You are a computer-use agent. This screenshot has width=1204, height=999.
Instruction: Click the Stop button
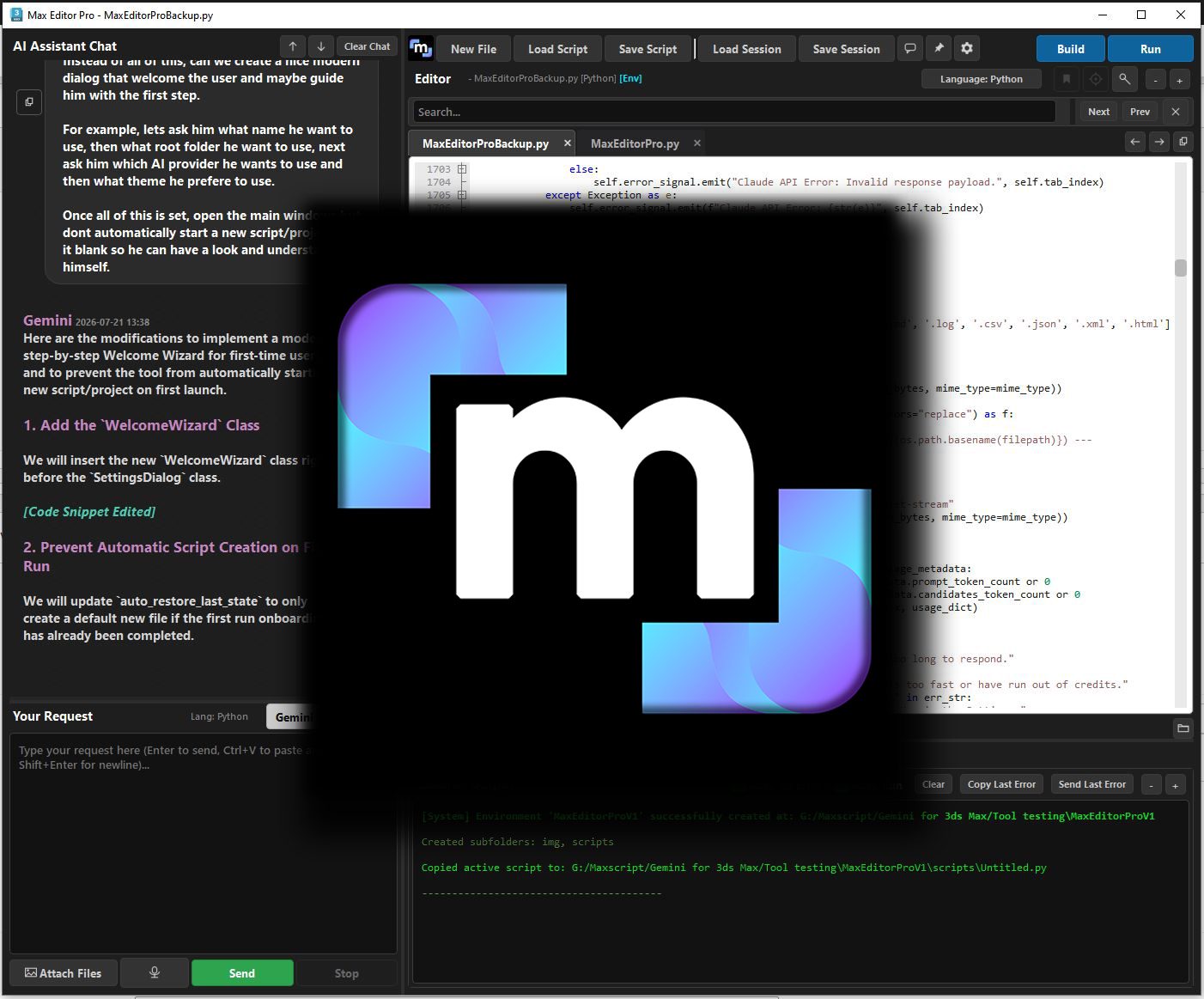[x=347, y=973]
